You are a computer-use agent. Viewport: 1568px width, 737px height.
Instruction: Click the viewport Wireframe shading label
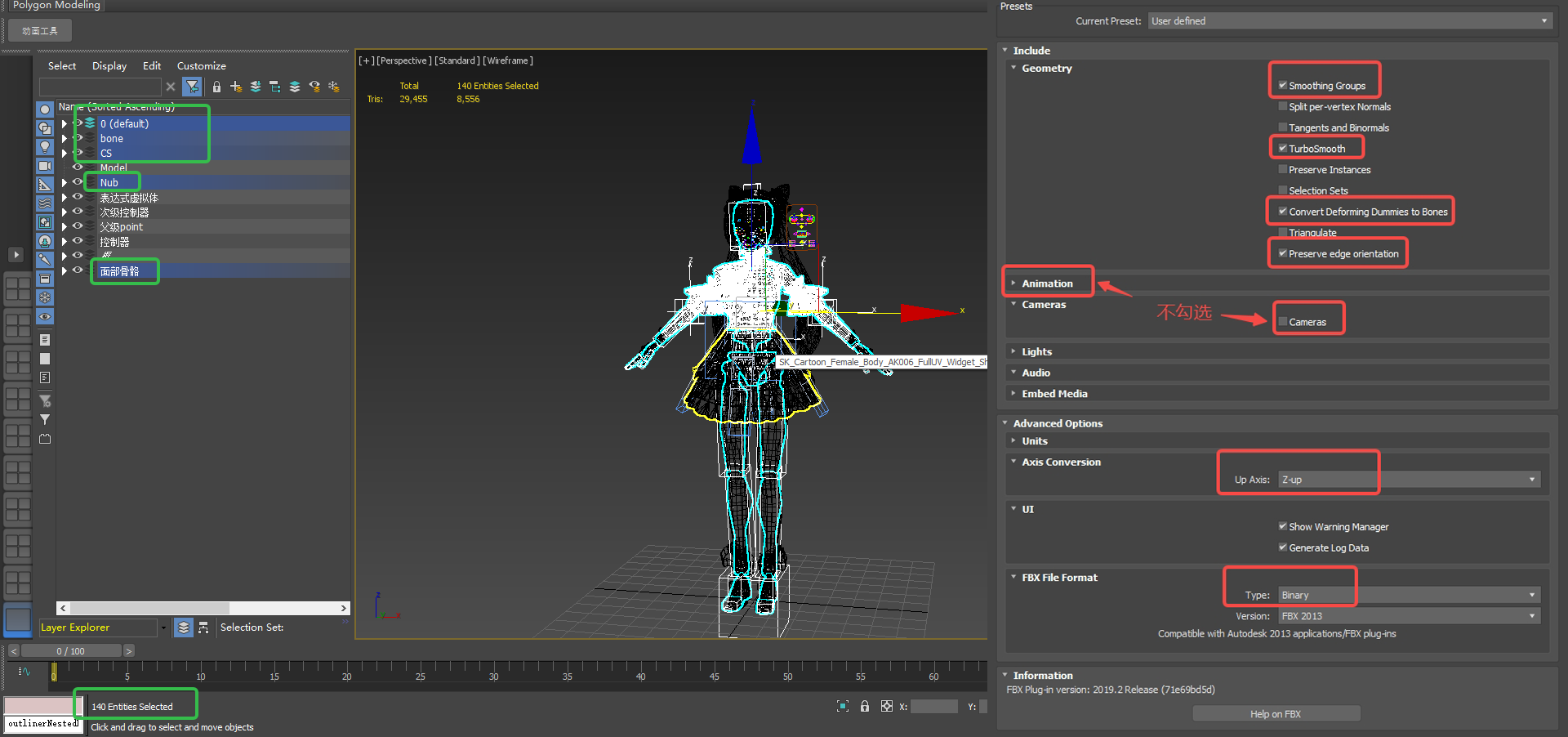click(x=508, y=60)
